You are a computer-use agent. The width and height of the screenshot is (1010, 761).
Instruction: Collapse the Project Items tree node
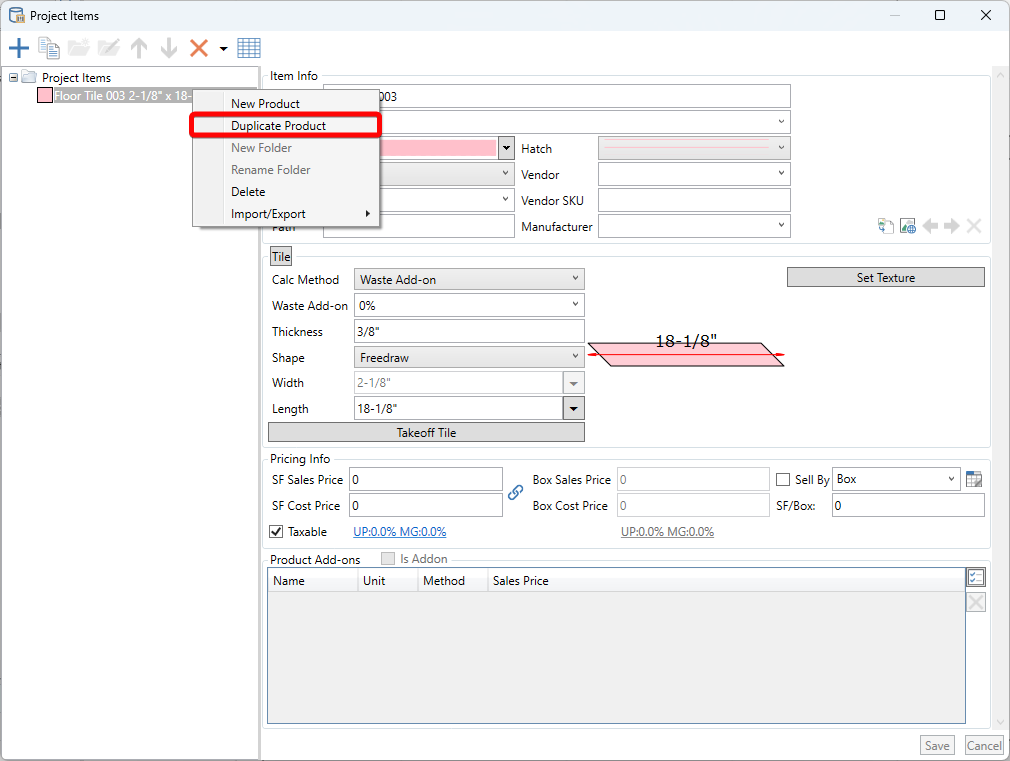tap(14, 77)
